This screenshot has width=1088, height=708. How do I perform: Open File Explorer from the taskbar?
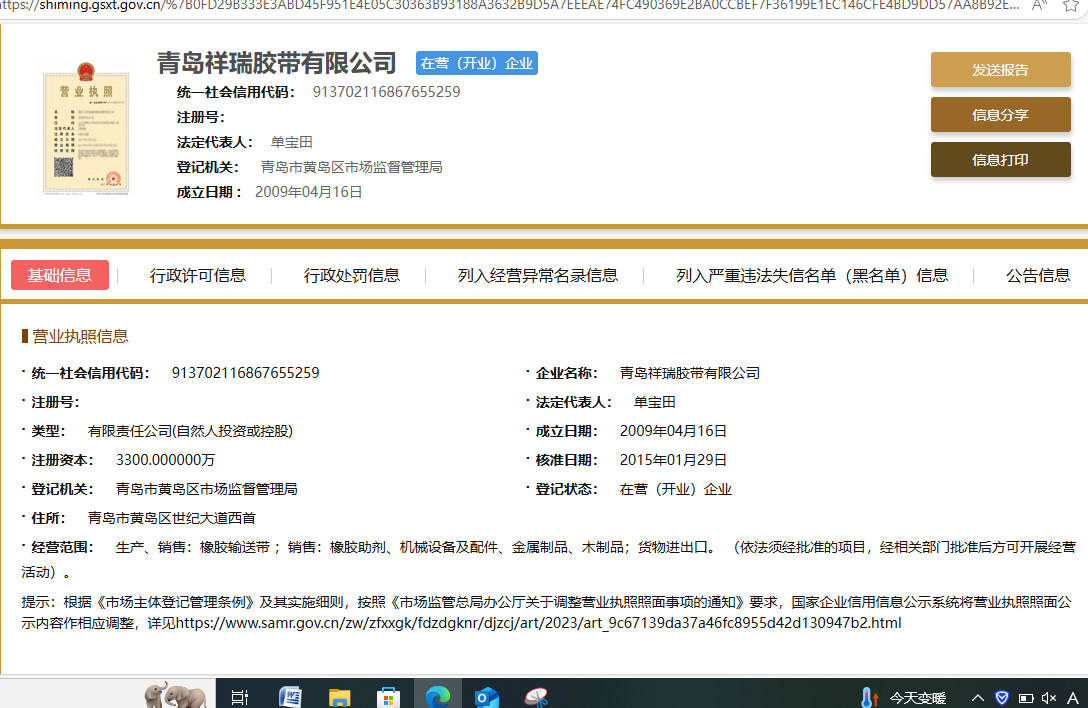340,696
